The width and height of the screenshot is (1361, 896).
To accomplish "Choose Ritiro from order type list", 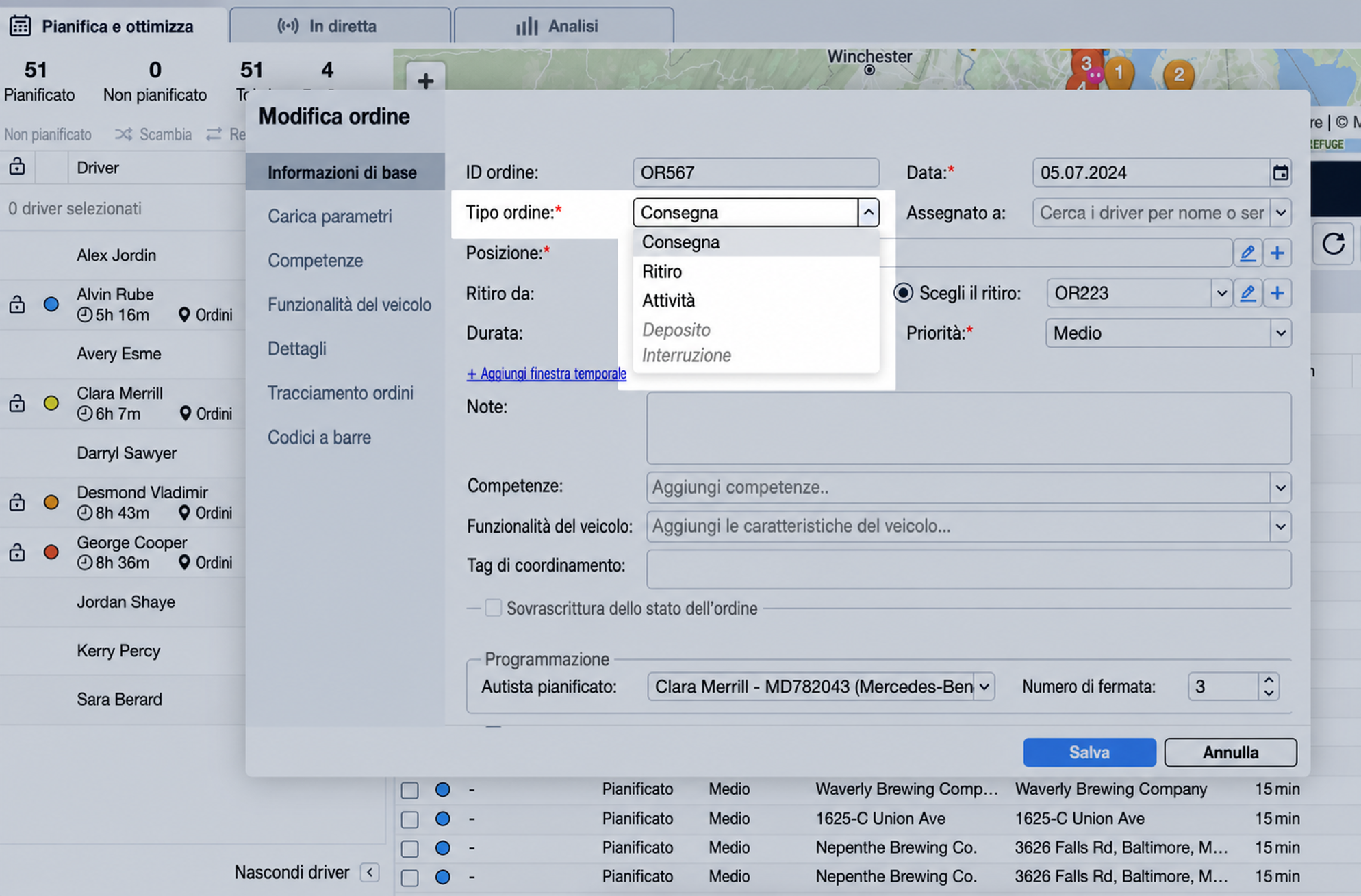I will tap(756, 272).
